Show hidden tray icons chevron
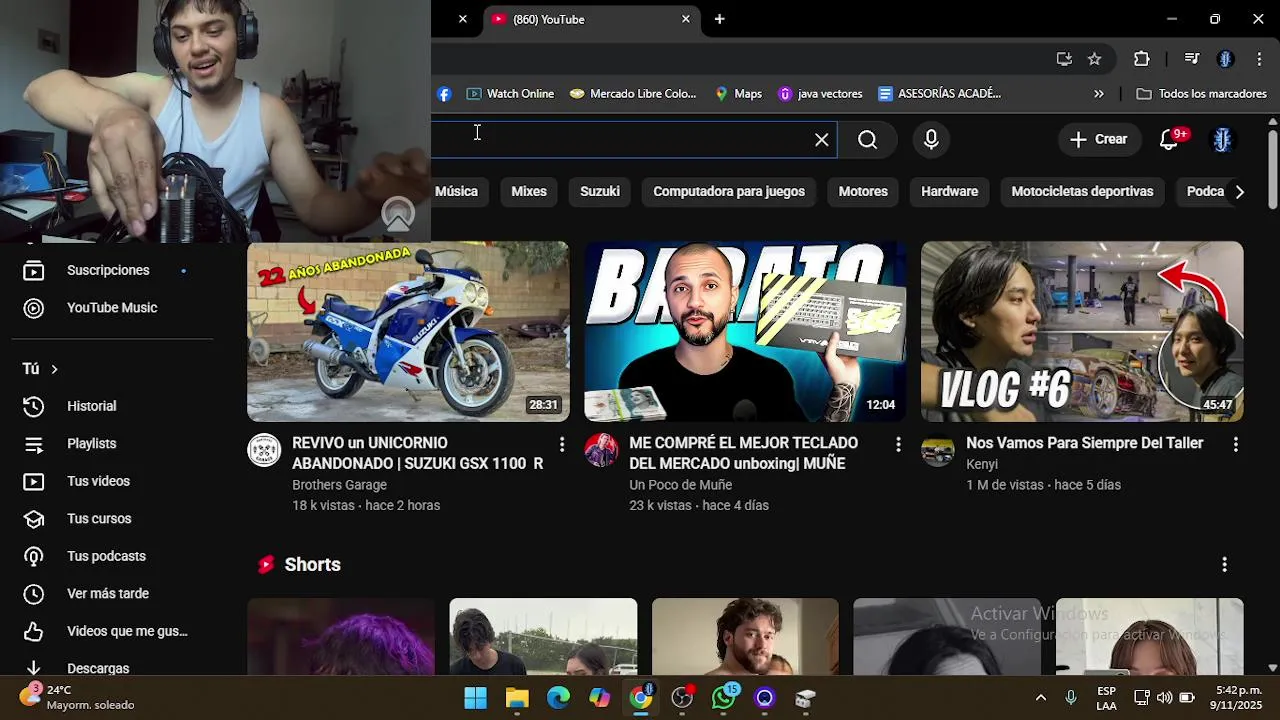Viewport: 1280px width, 720px height. pyautogui.click(x=1041, y=698)
